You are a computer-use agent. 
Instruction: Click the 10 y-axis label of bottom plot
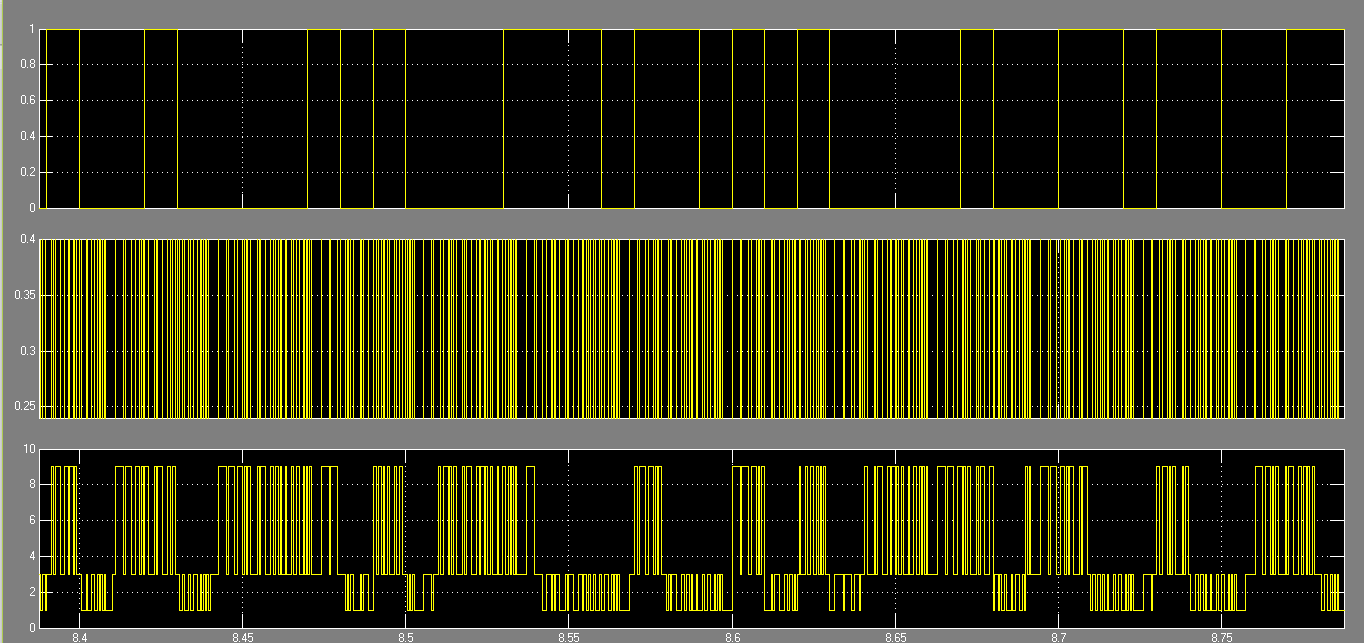(x=30, y=449)
